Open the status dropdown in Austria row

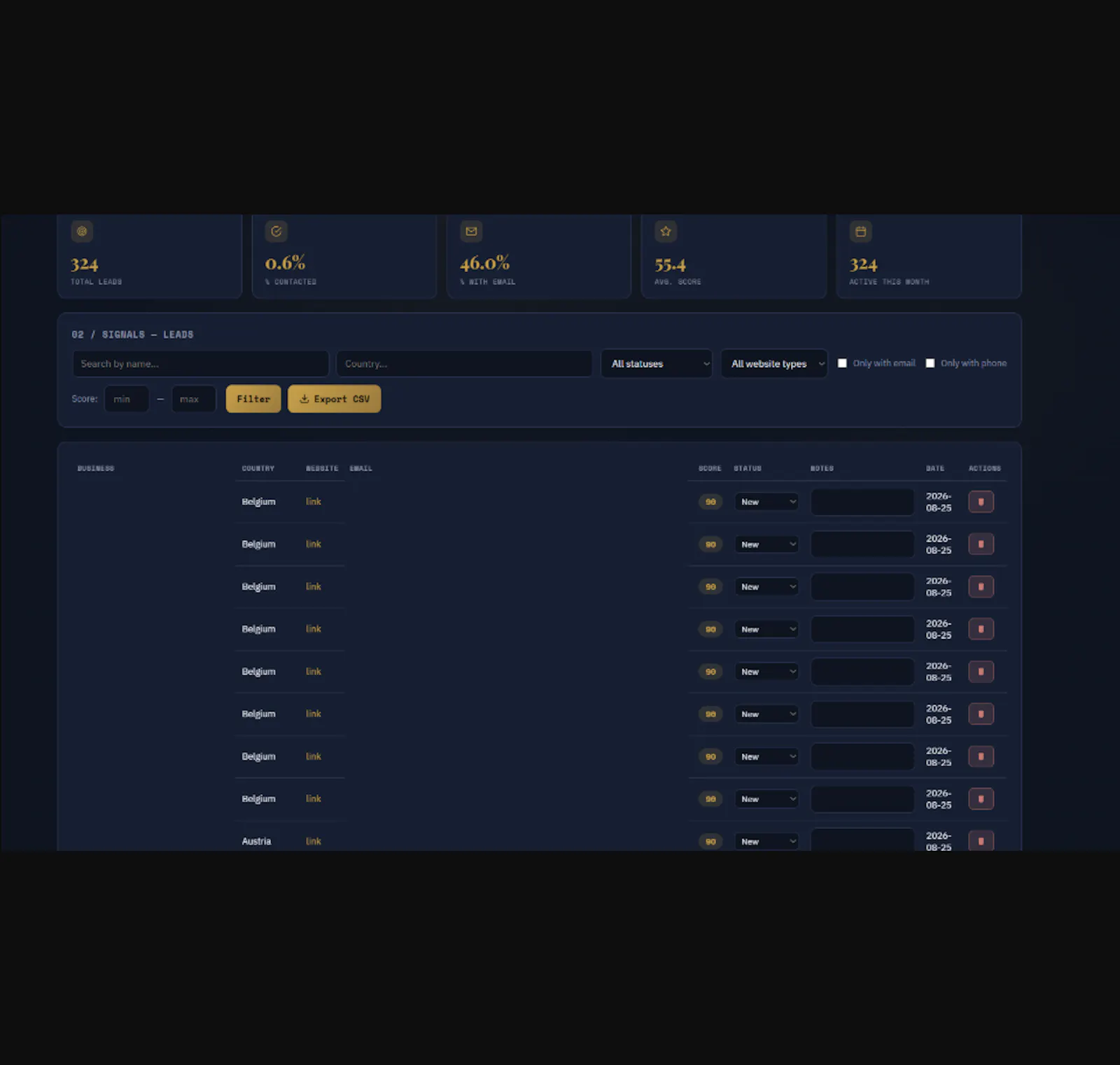(766, 841)
